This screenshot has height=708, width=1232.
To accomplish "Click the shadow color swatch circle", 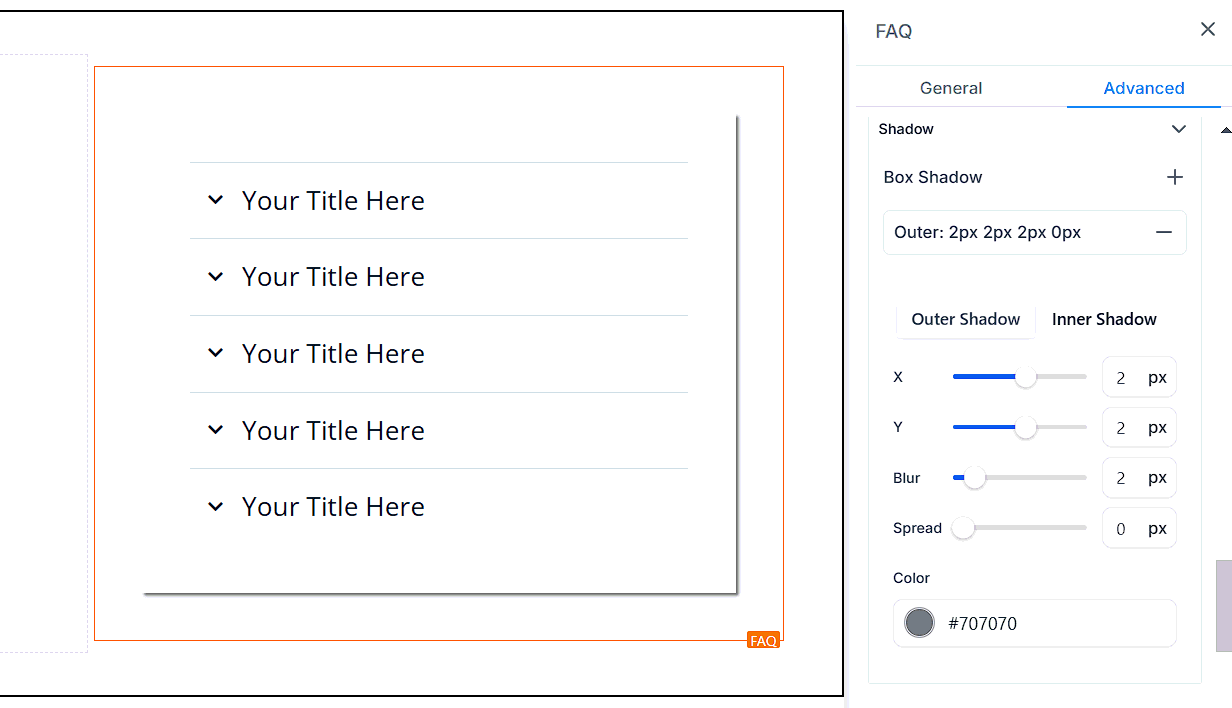I will point(918,623).
